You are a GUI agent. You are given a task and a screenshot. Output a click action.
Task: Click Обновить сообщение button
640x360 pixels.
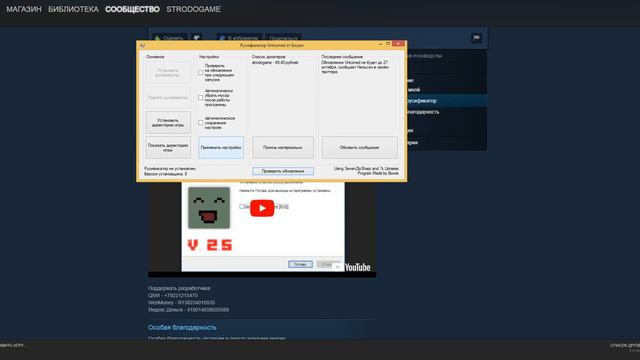coord(360,147)
